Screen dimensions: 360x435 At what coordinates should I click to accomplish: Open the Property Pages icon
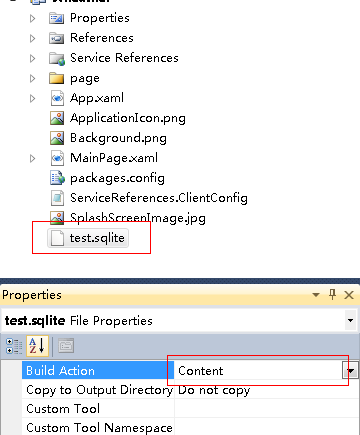tap(66, 346)
